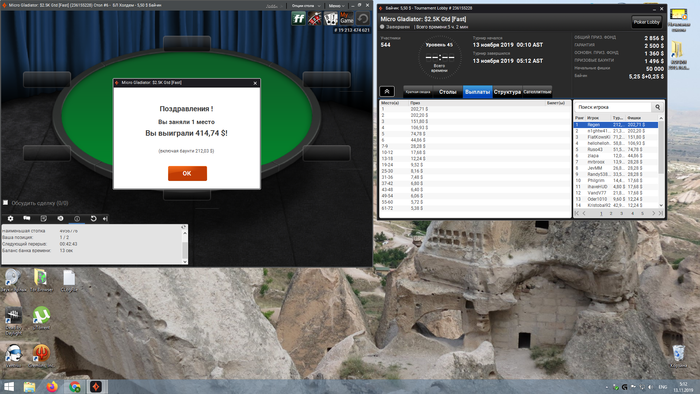Go to last page of player list

click(x=660, y=213)
